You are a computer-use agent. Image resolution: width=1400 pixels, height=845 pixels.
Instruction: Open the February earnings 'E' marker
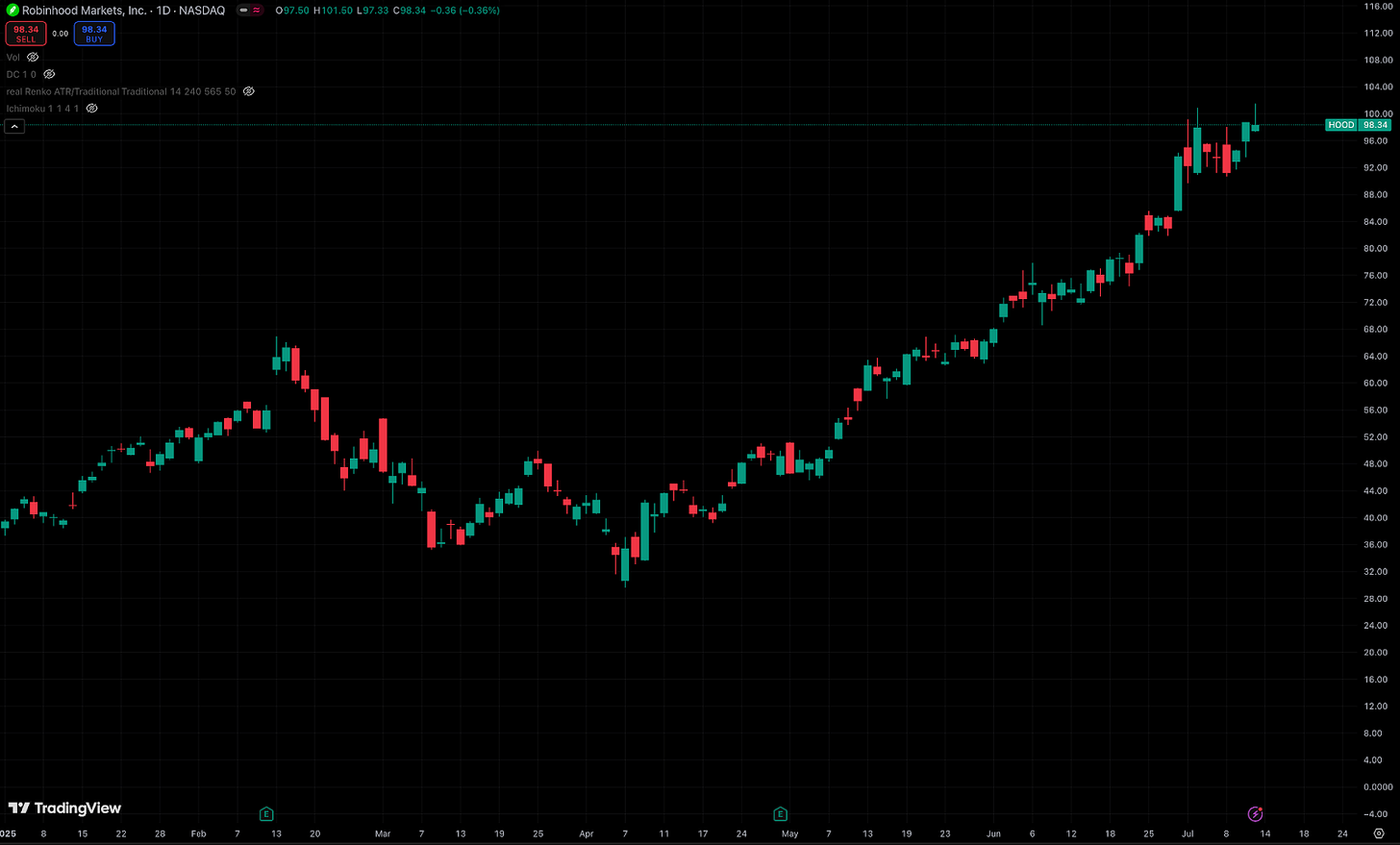tap(266, 814)
